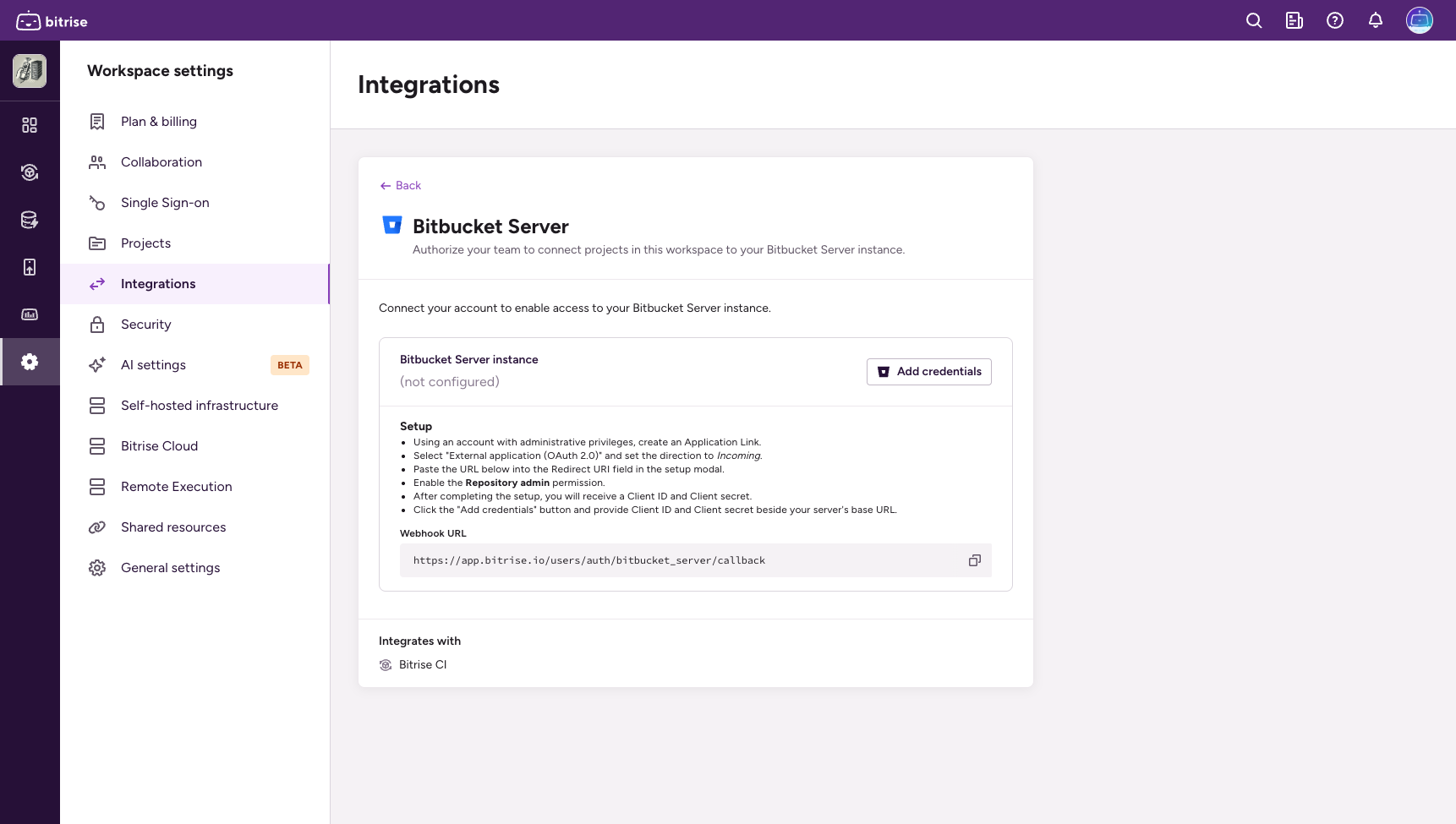Open Single Sign-on settings
Viewport: 1456px width, 824px height.
pyautogui.click(x=164, y=202)
